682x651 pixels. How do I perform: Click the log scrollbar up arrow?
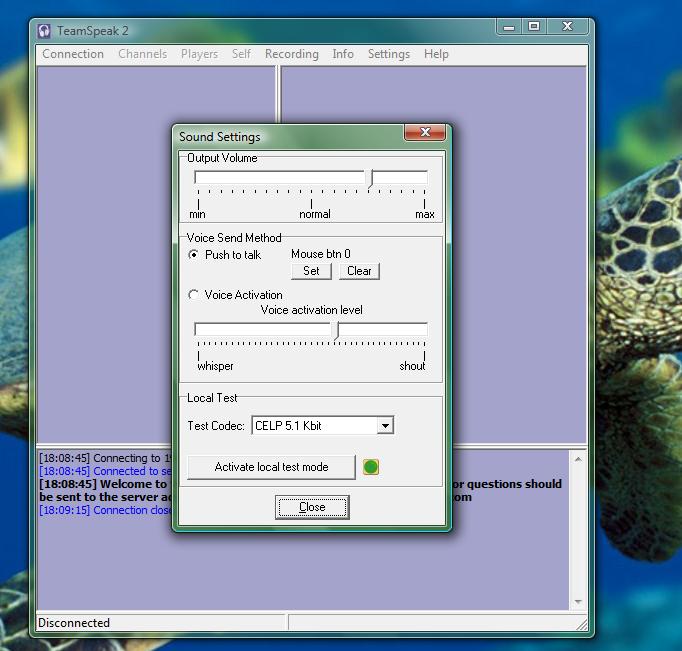pos(578,459)
